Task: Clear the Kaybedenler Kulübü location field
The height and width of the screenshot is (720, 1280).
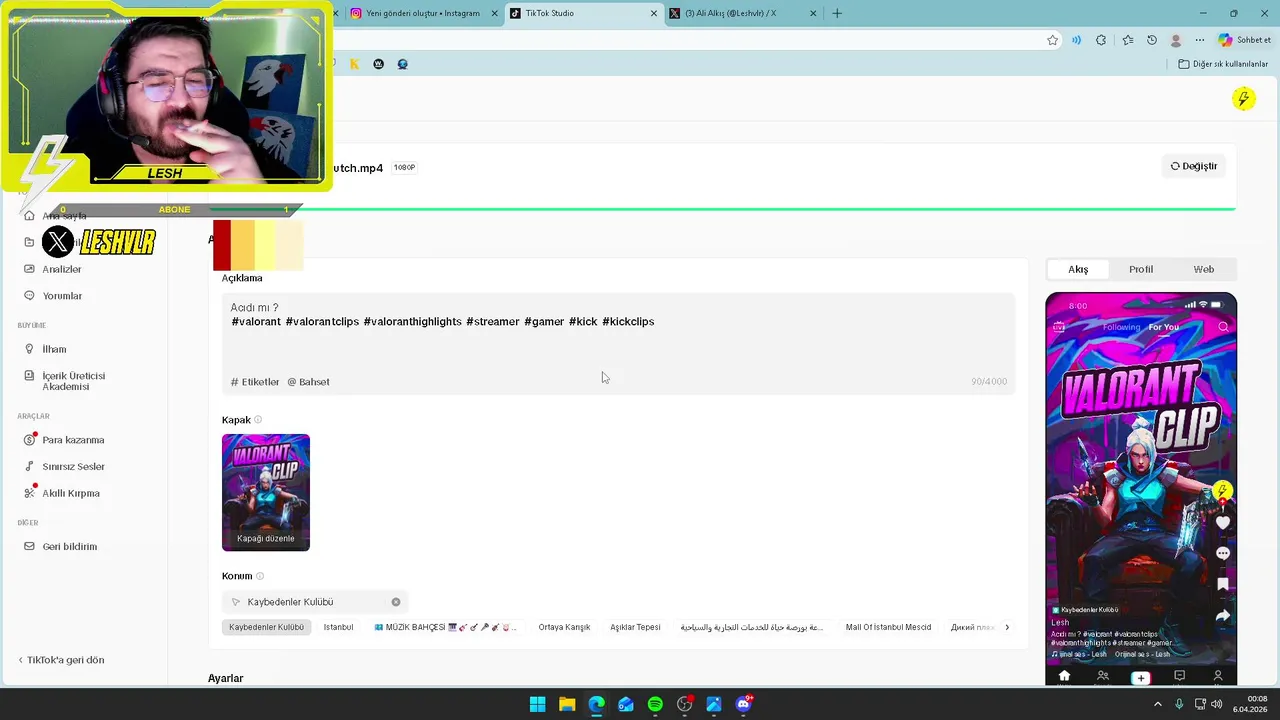Action: coord(396,602)
